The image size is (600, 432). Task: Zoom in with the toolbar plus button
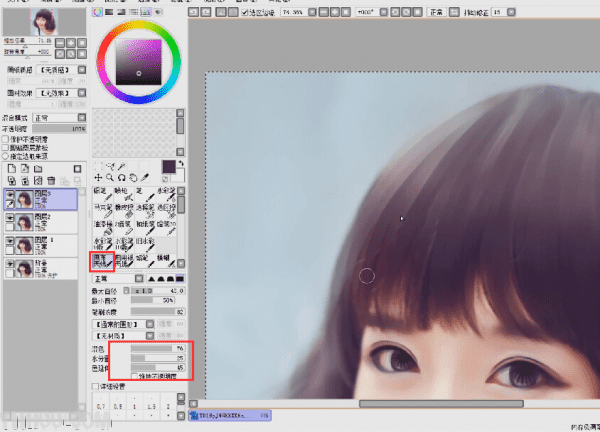pyautogui.click(x=335, y=12)
